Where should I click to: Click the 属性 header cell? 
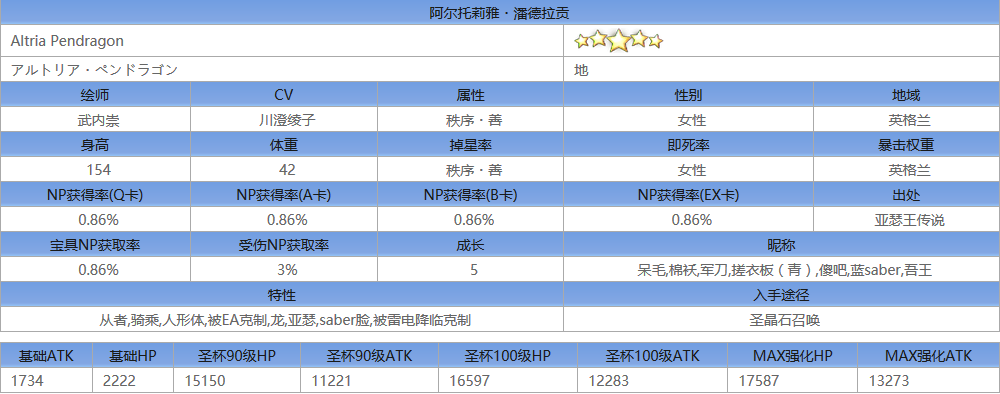[470, 95]
